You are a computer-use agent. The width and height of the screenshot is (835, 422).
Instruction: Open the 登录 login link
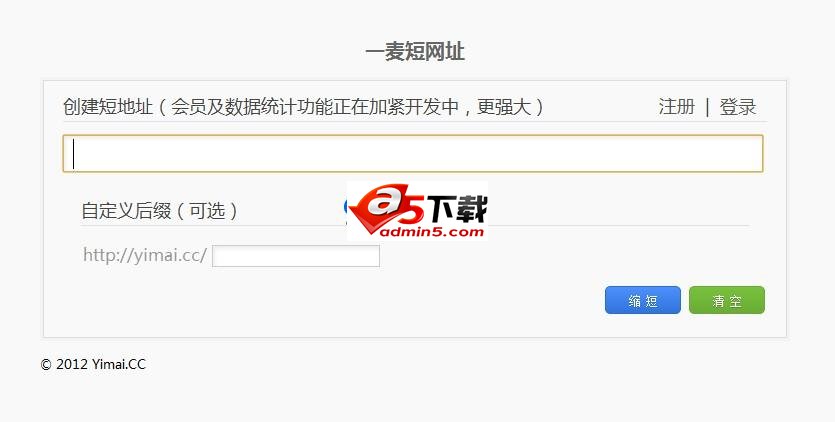click(738, 107)
